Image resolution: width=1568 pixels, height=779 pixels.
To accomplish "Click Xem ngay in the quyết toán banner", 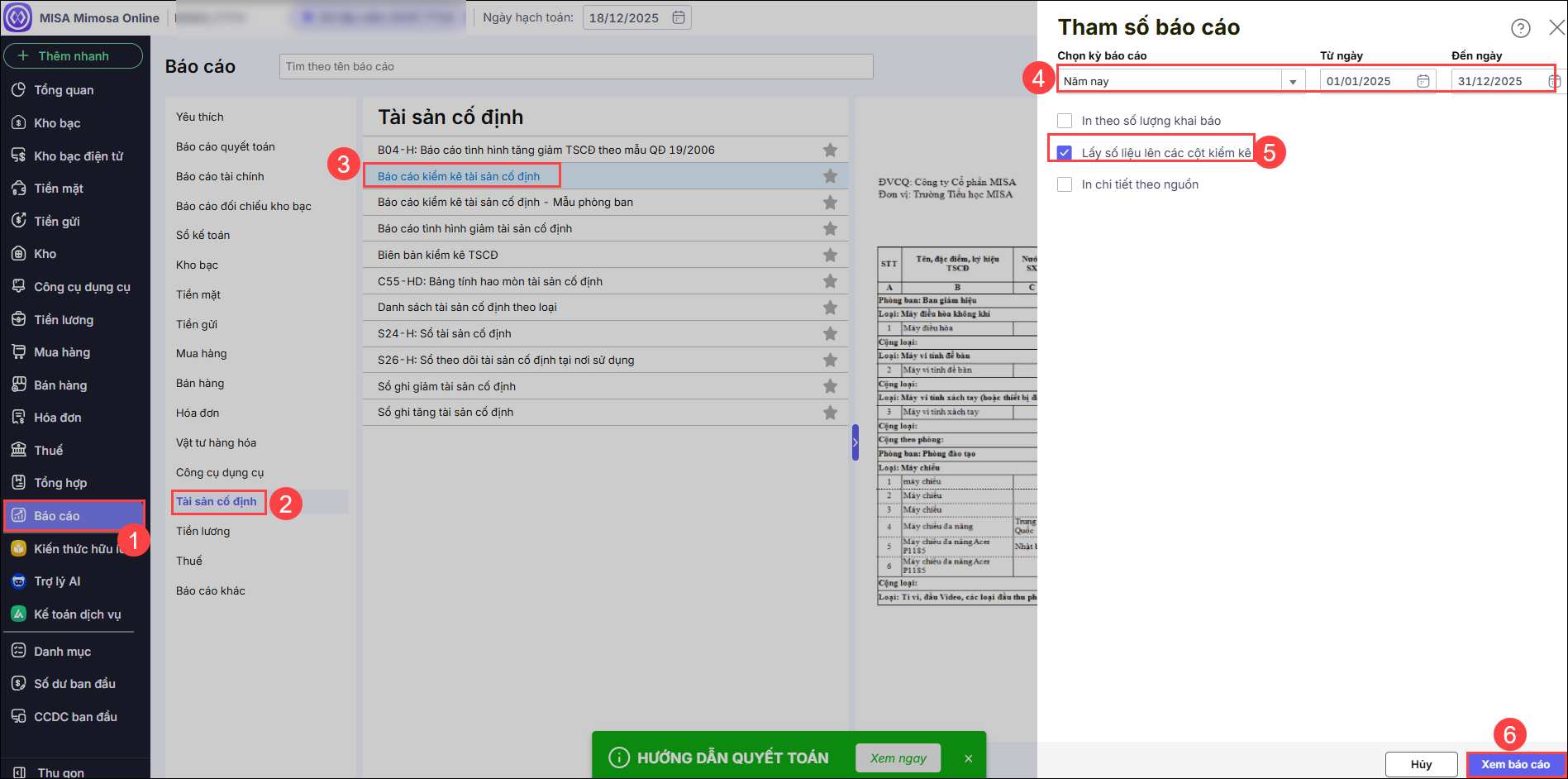I will point(898,757).
